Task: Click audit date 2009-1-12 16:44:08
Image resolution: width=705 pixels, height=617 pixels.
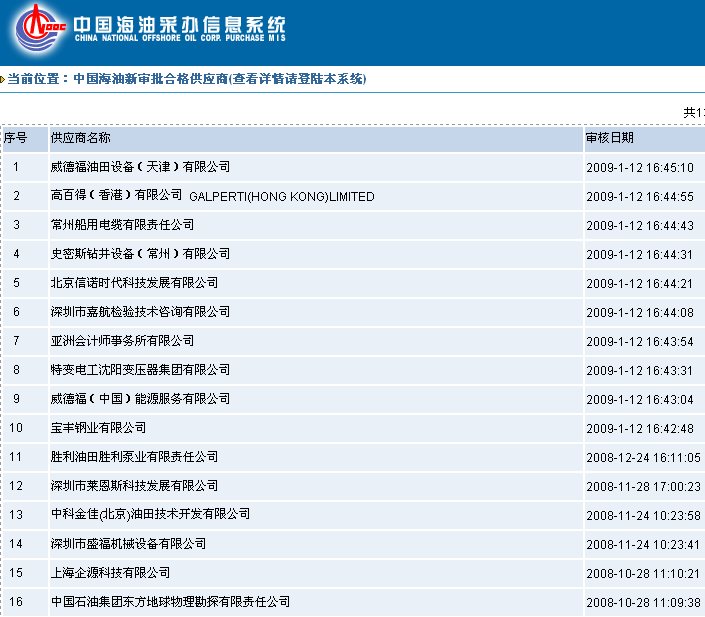Action: [640, 313]
